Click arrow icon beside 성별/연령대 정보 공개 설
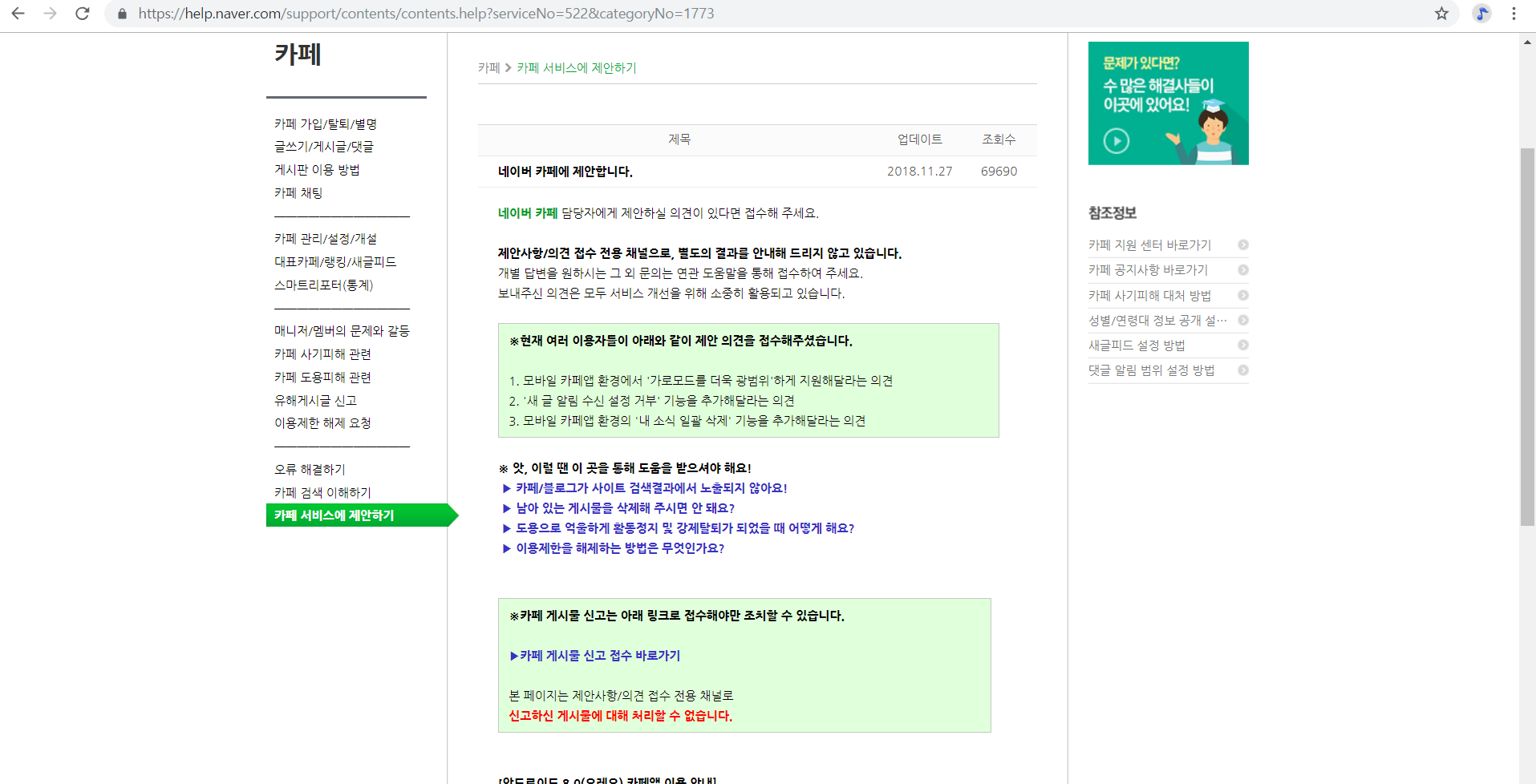The image size is (1536, 784). (1242, 320)
